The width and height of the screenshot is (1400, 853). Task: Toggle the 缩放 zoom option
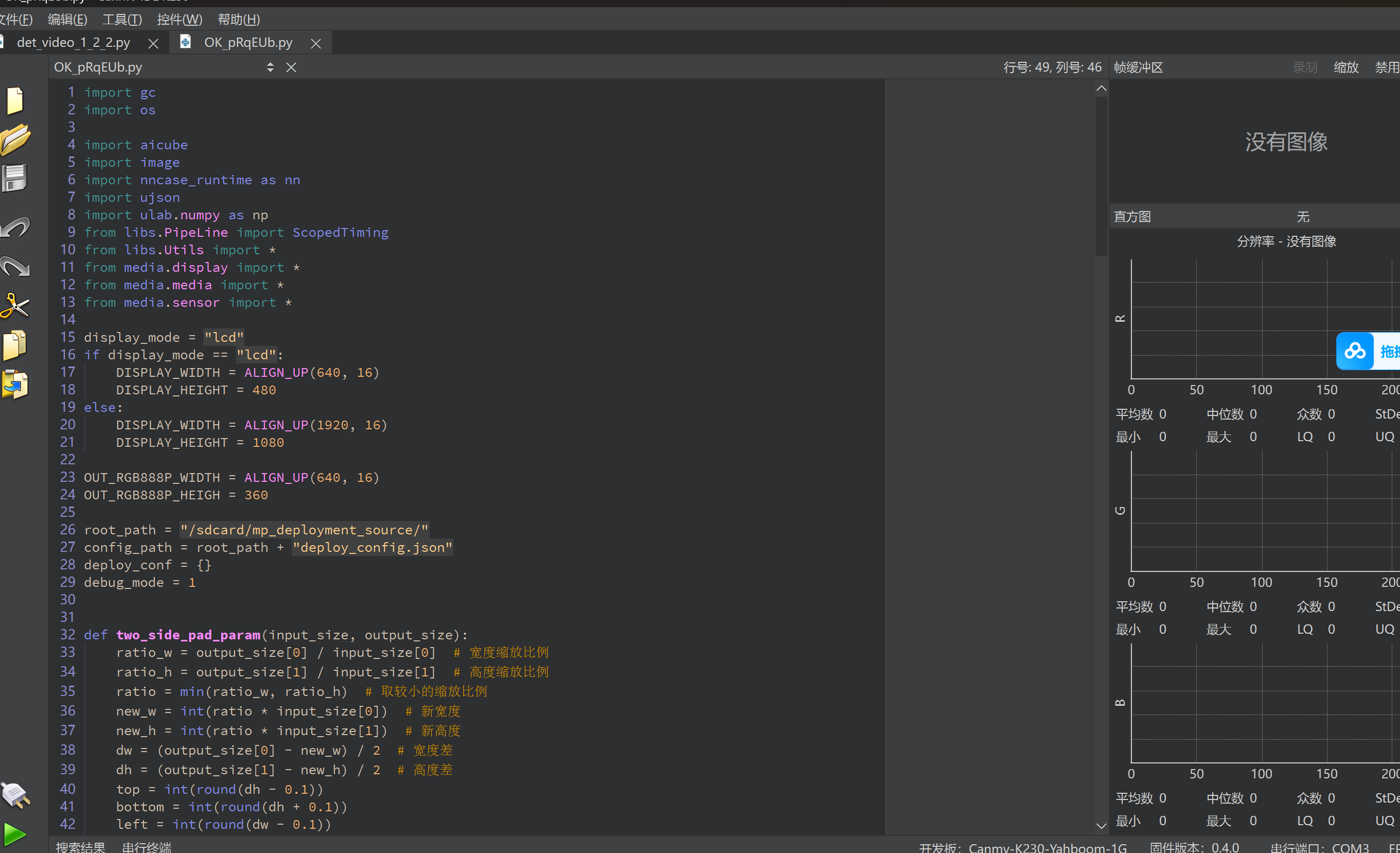pos(1345,67)
